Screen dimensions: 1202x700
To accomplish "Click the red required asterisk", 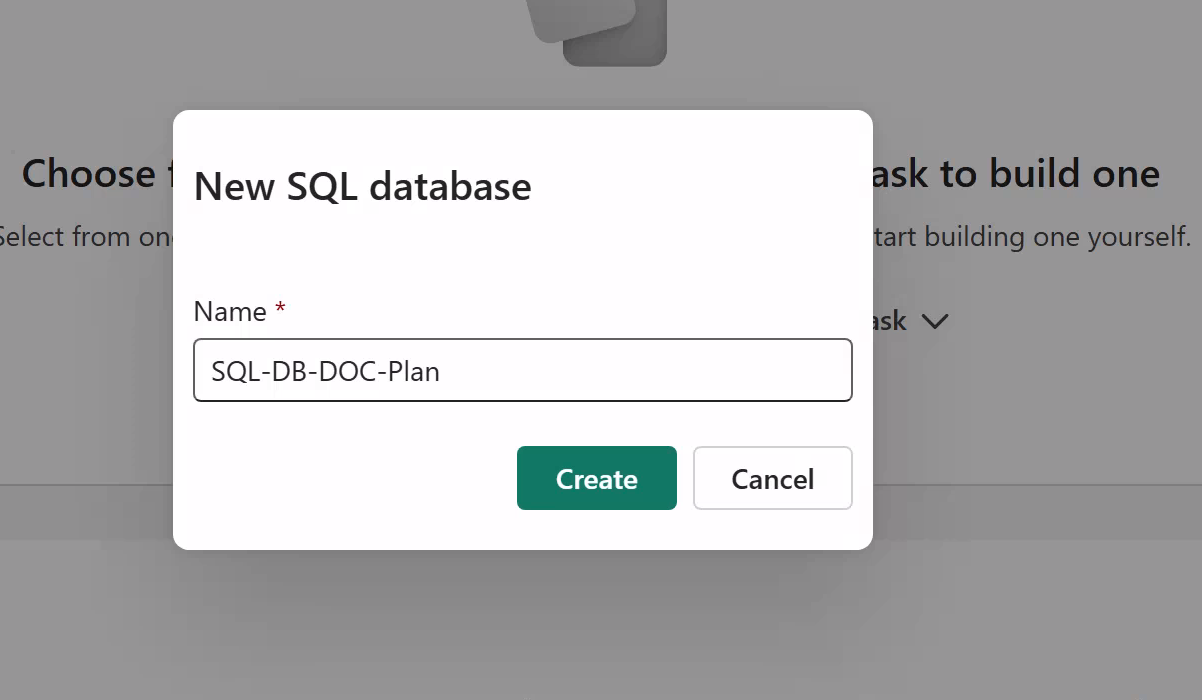I will [x=281, y=310].
